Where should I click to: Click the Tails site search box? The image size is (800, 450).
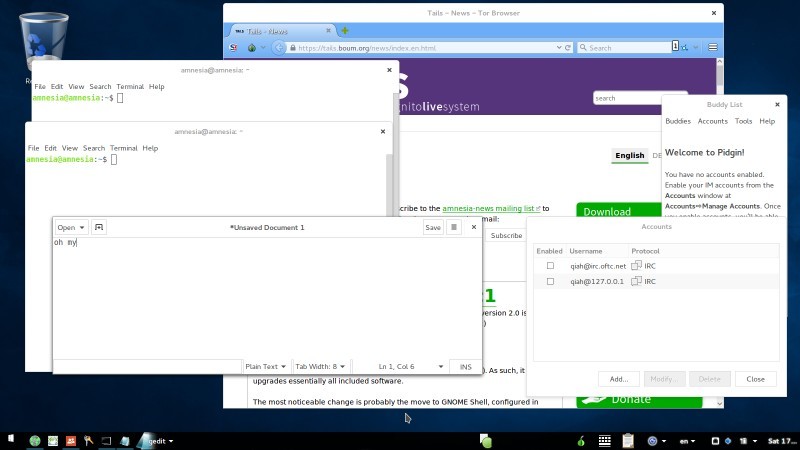(x=627, y=98)
